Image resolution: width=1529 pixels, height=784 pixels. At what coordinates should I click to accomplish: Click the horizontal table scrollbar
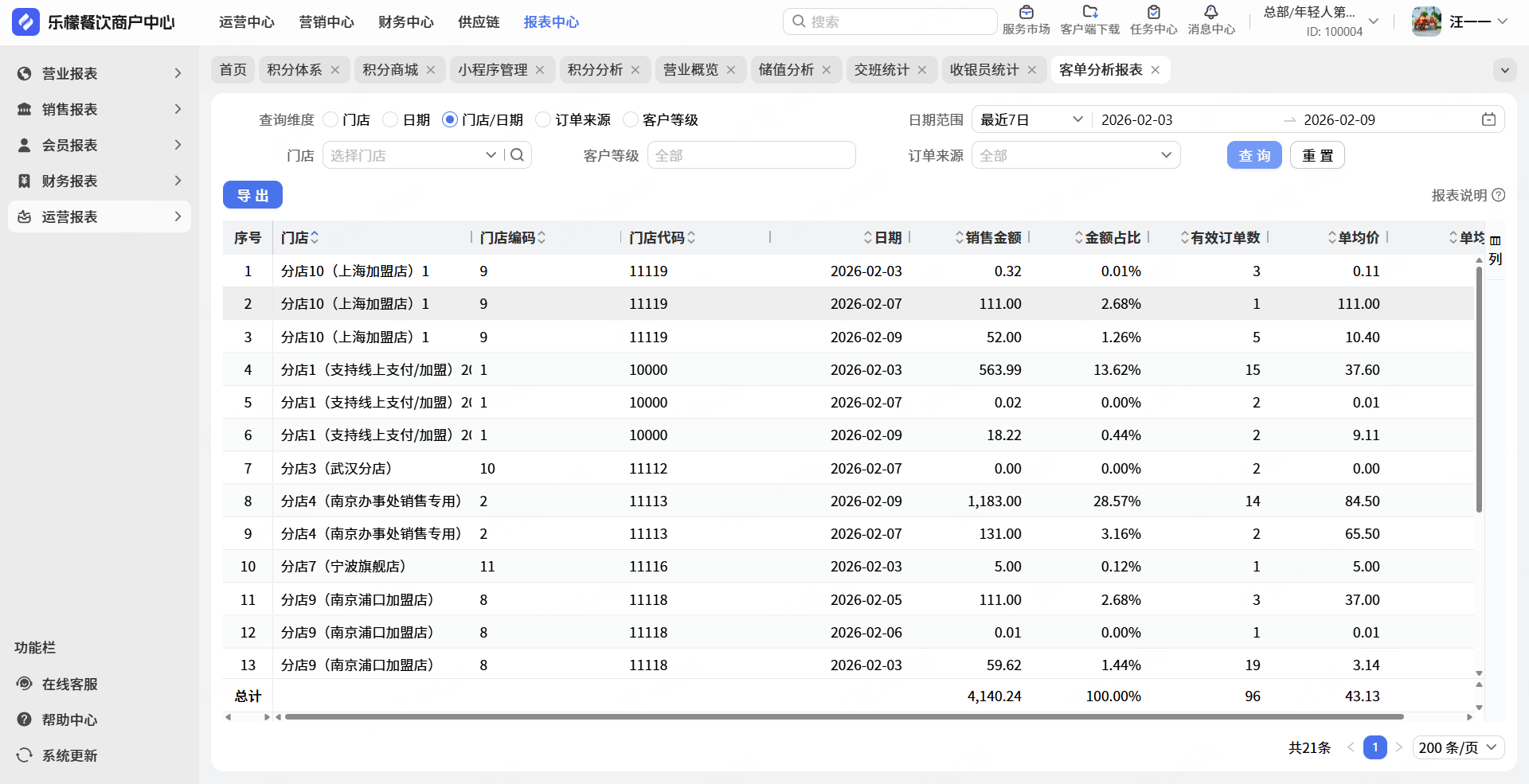[x=844, y=717]
